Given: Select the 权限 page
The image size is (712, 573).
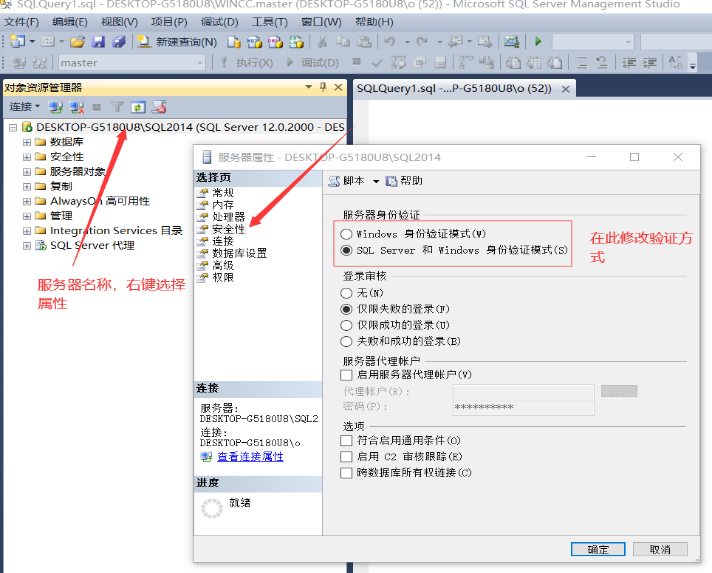Looking at the screenshot, I should (223, 277).
